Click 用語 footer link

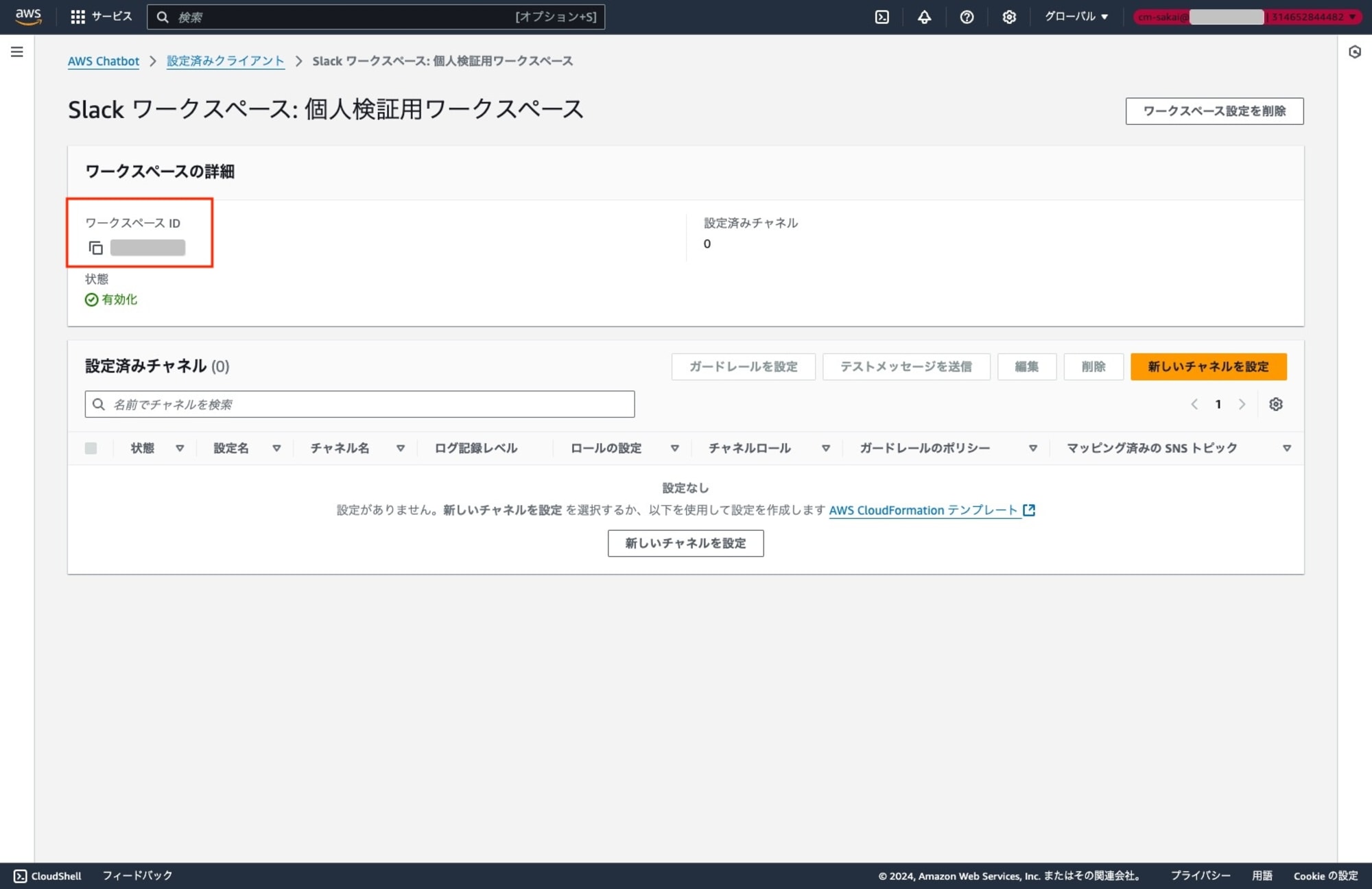1262,876
